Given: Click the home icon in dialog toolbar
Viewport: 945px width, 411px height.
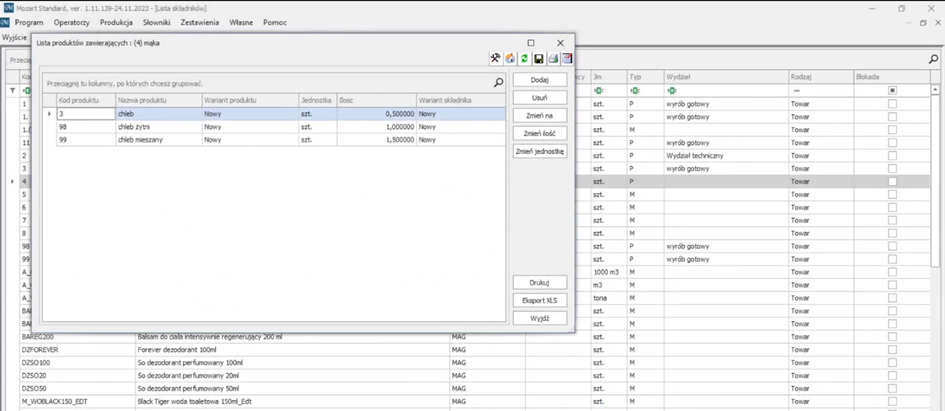Looking at the screenshot, I should pos(509,59).
